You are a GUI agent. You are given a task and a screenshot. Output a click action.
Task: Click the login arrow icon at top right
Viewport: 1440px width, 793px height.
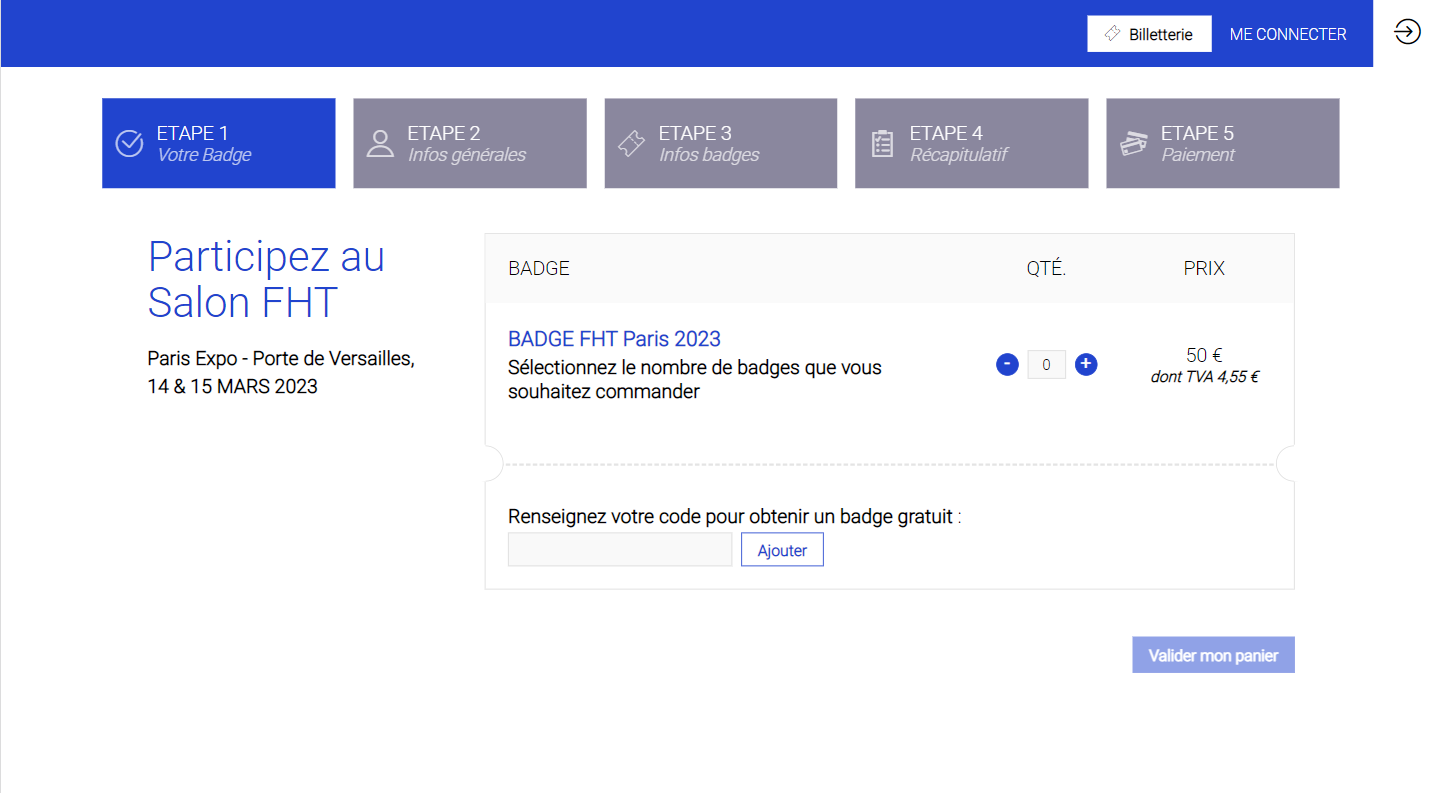(x=1407, y=33)
